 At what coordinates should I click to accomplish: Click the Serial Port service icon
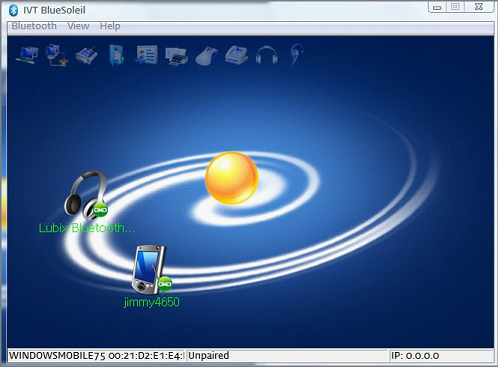[x=87, y=55]
